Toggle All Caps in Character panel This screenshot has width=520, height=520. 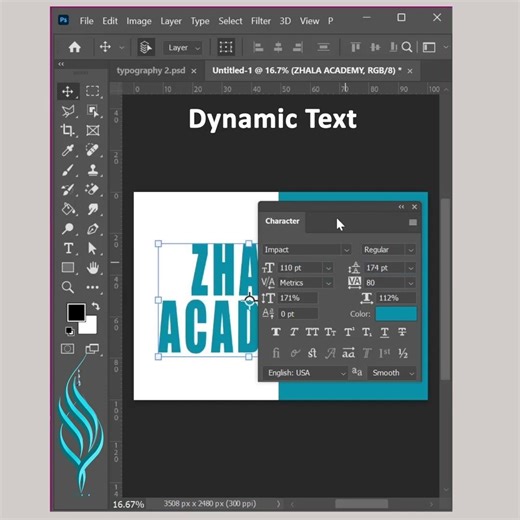312,332
